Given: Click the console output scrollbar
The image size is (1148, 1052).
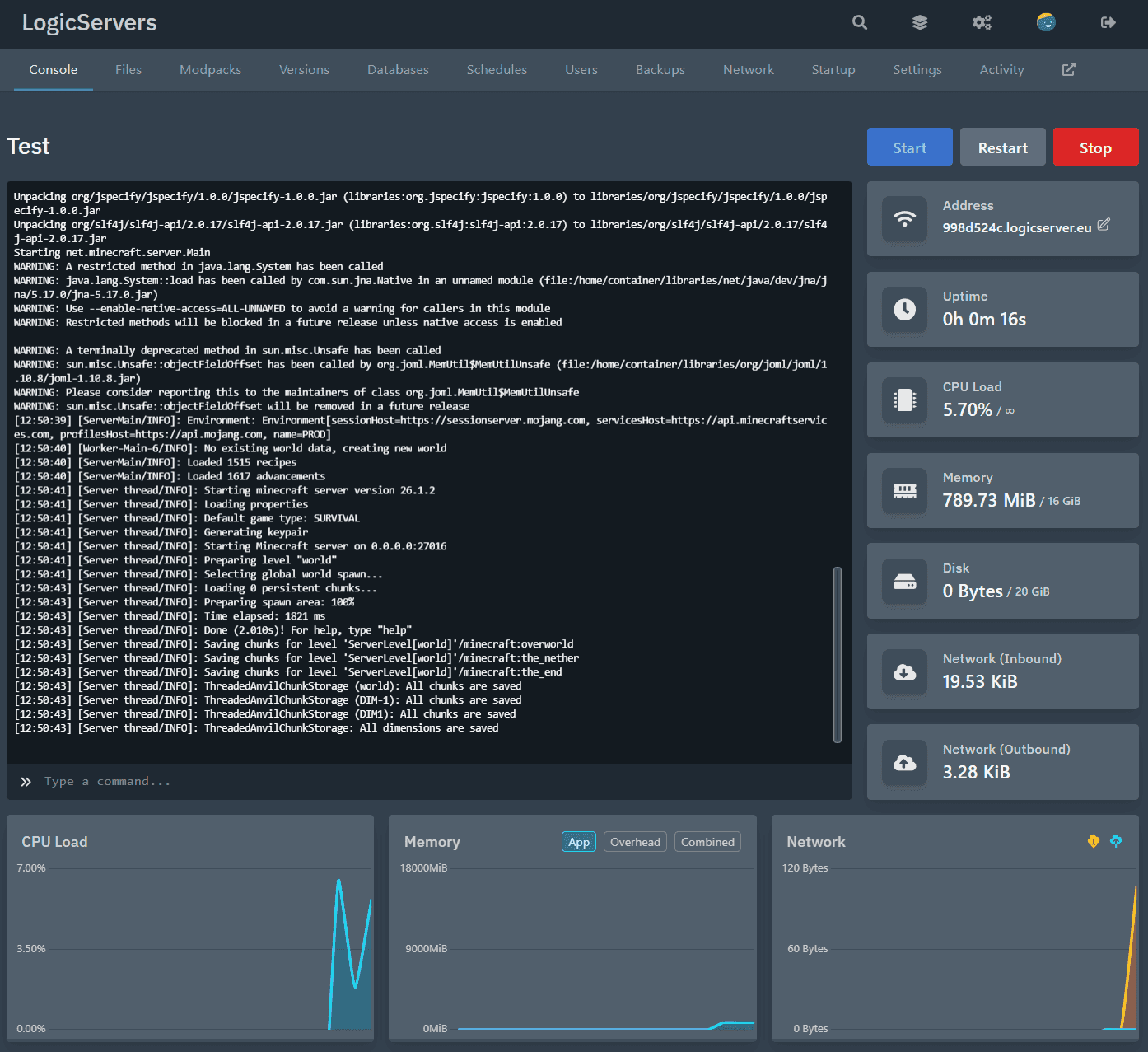Looking at the screenshot, I should point(838,654).
